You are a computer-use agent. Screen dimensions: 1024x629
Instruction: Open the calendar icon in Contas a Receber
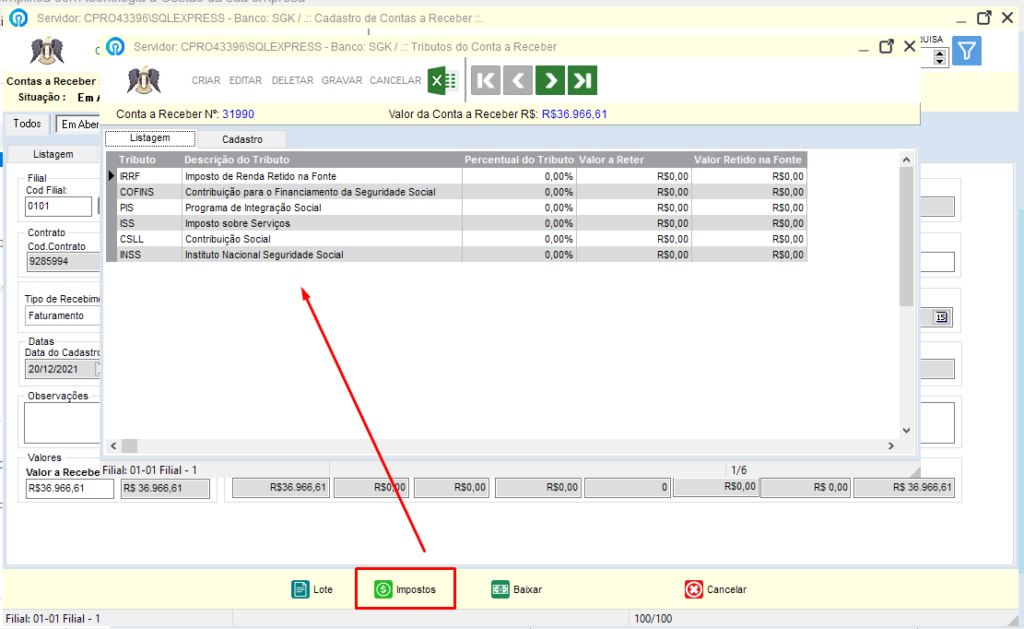[x=941, y=317]
